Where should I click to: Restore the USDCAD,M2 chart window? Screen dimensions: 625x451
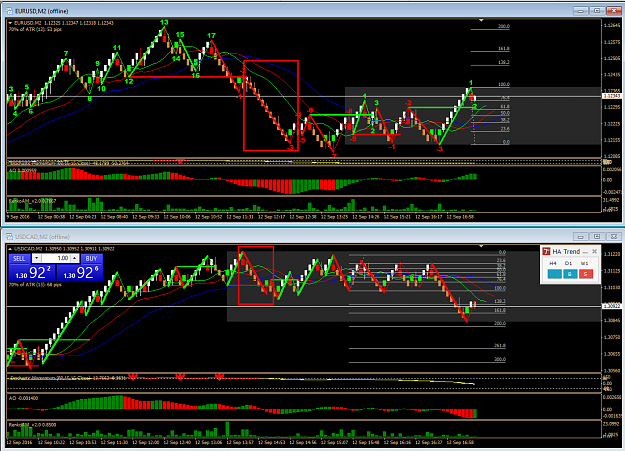pos(597,236)
